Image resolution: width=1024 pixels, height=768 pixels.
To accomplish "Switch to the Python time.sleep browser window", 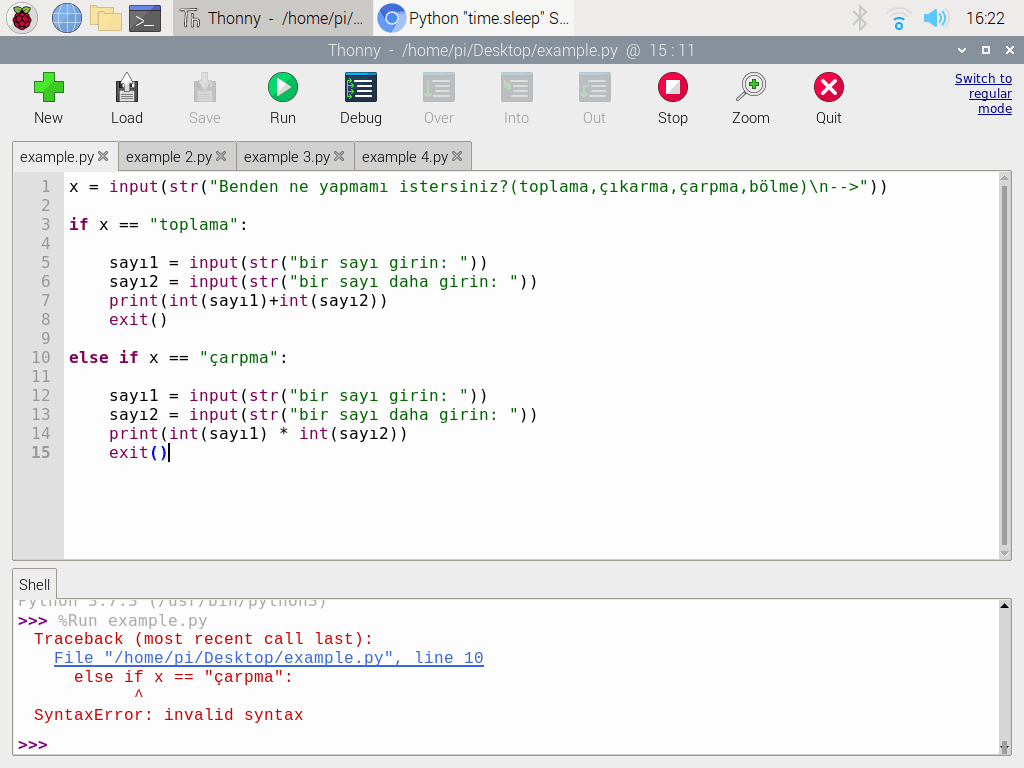I will 474,18.
